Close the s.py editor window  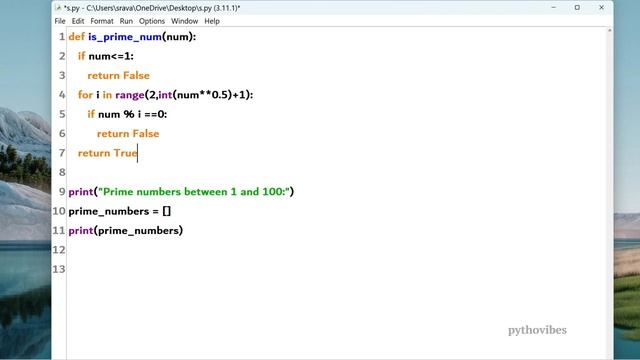pos(601,7)
